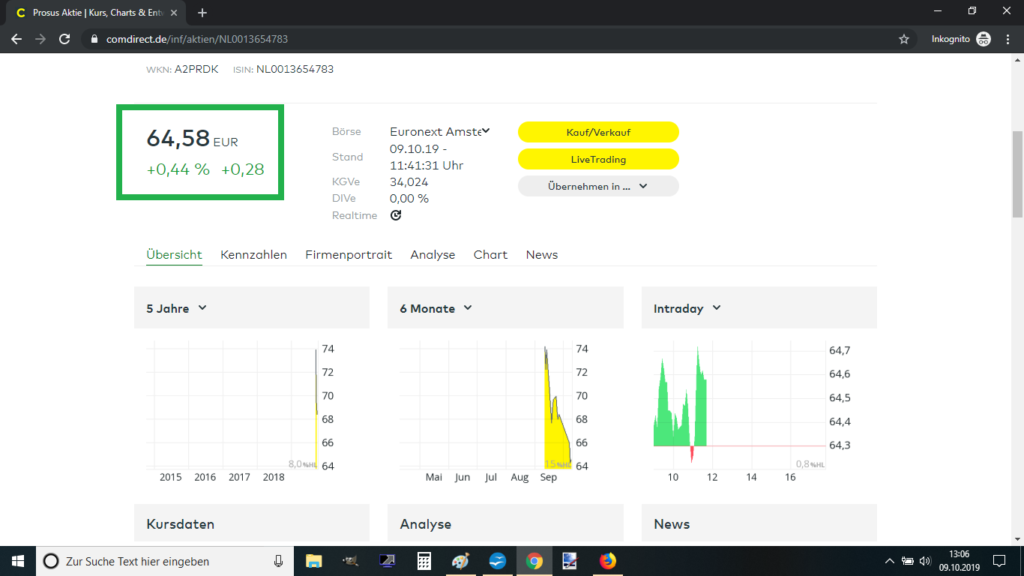
Task: Click the News section heading below charts
Action: pos(671,524)
